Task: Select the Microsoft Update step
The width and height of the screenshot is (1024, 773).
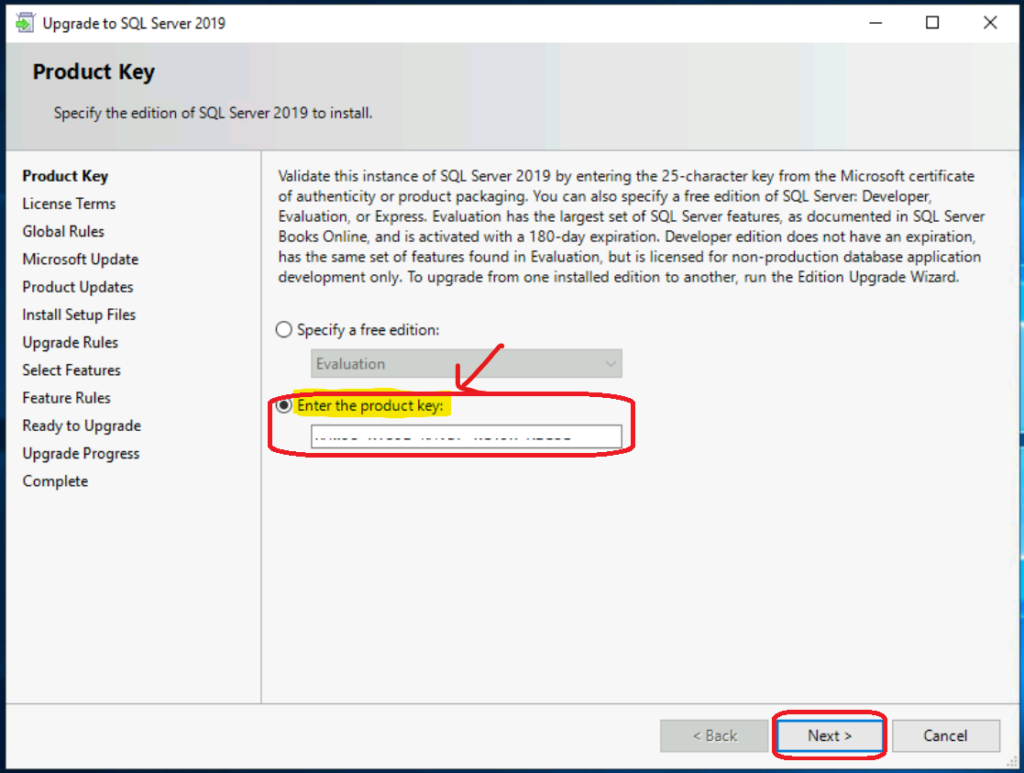Action: click(x=80, y=259)
